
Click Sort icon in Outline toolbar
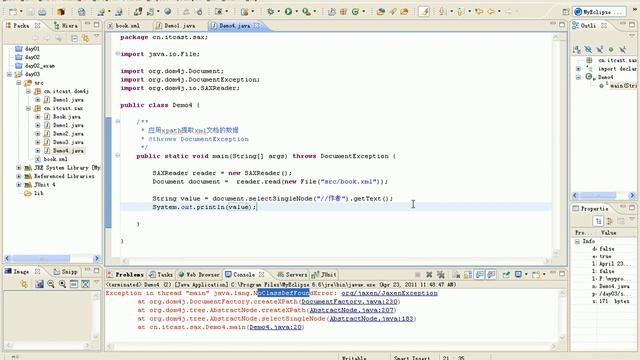pyautogui.click(x=577, y=49)
